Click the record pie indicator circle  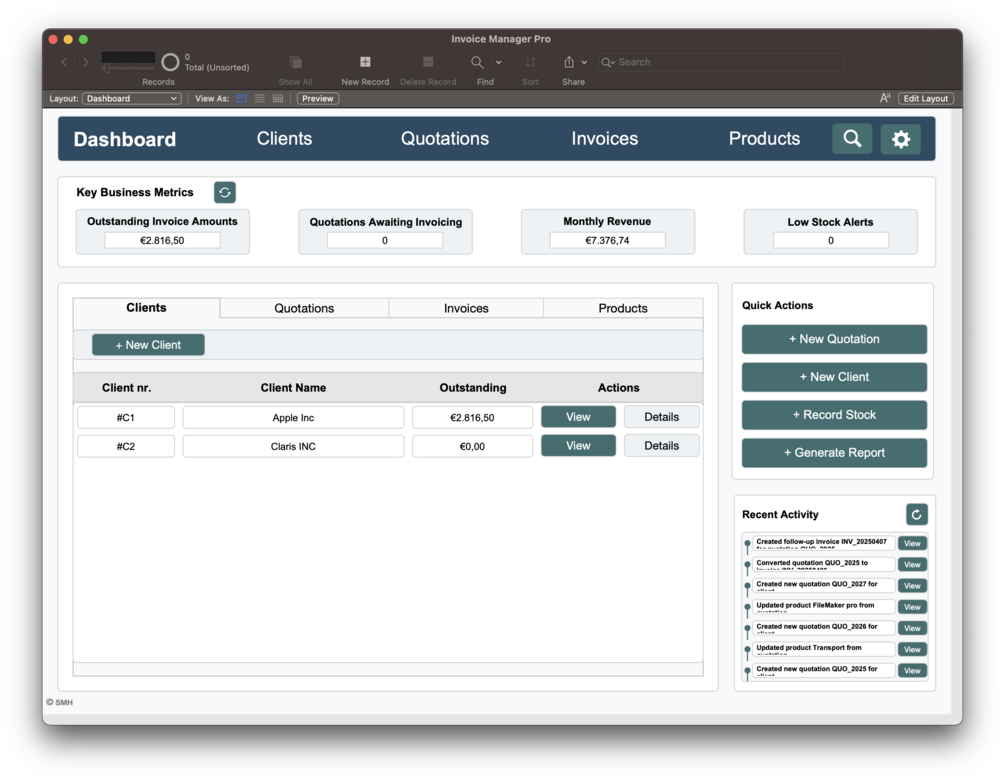coord(170,62)
